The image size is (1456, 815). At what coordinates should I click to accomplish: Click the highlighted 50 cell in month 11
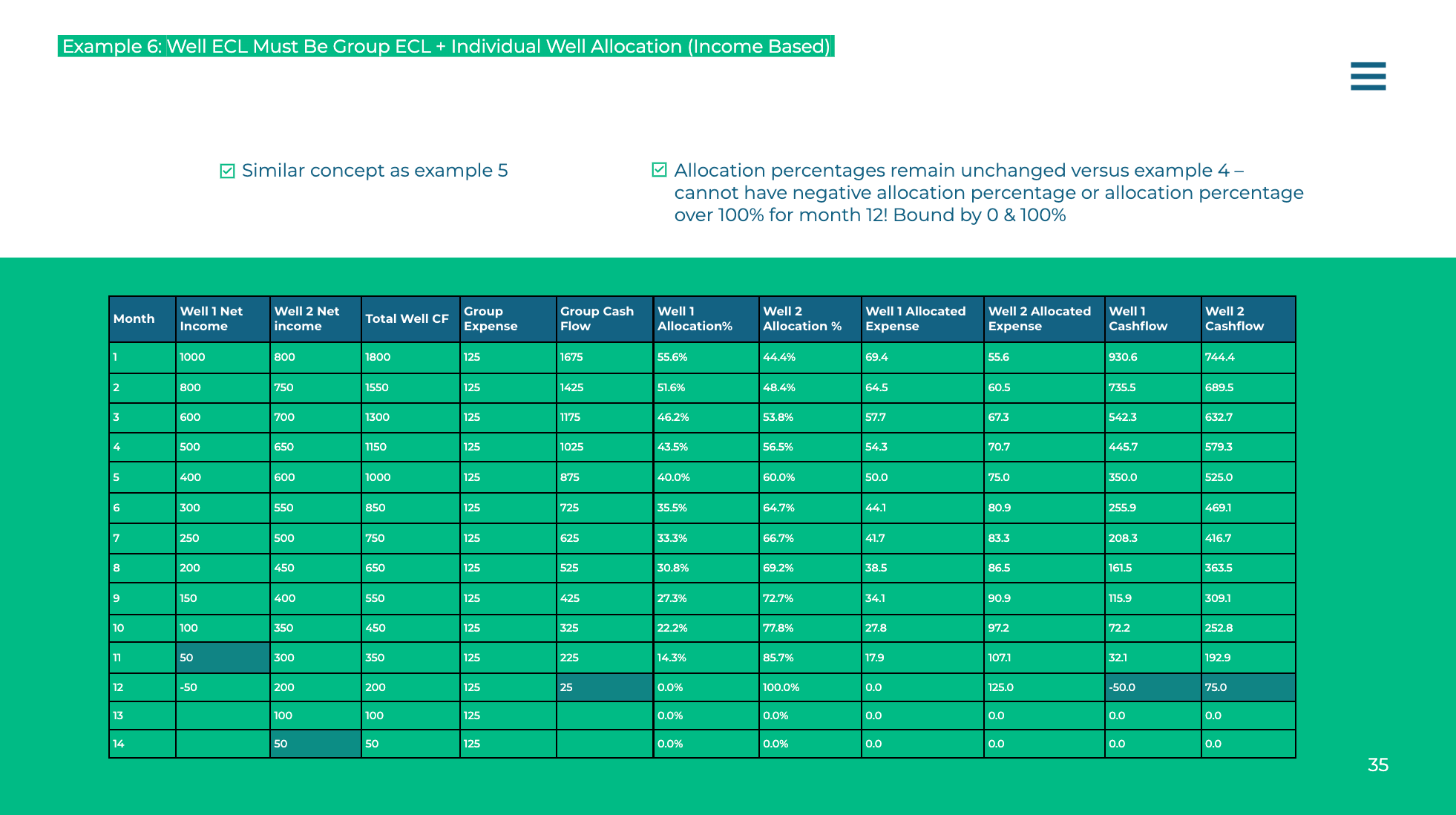coord(222,658)
